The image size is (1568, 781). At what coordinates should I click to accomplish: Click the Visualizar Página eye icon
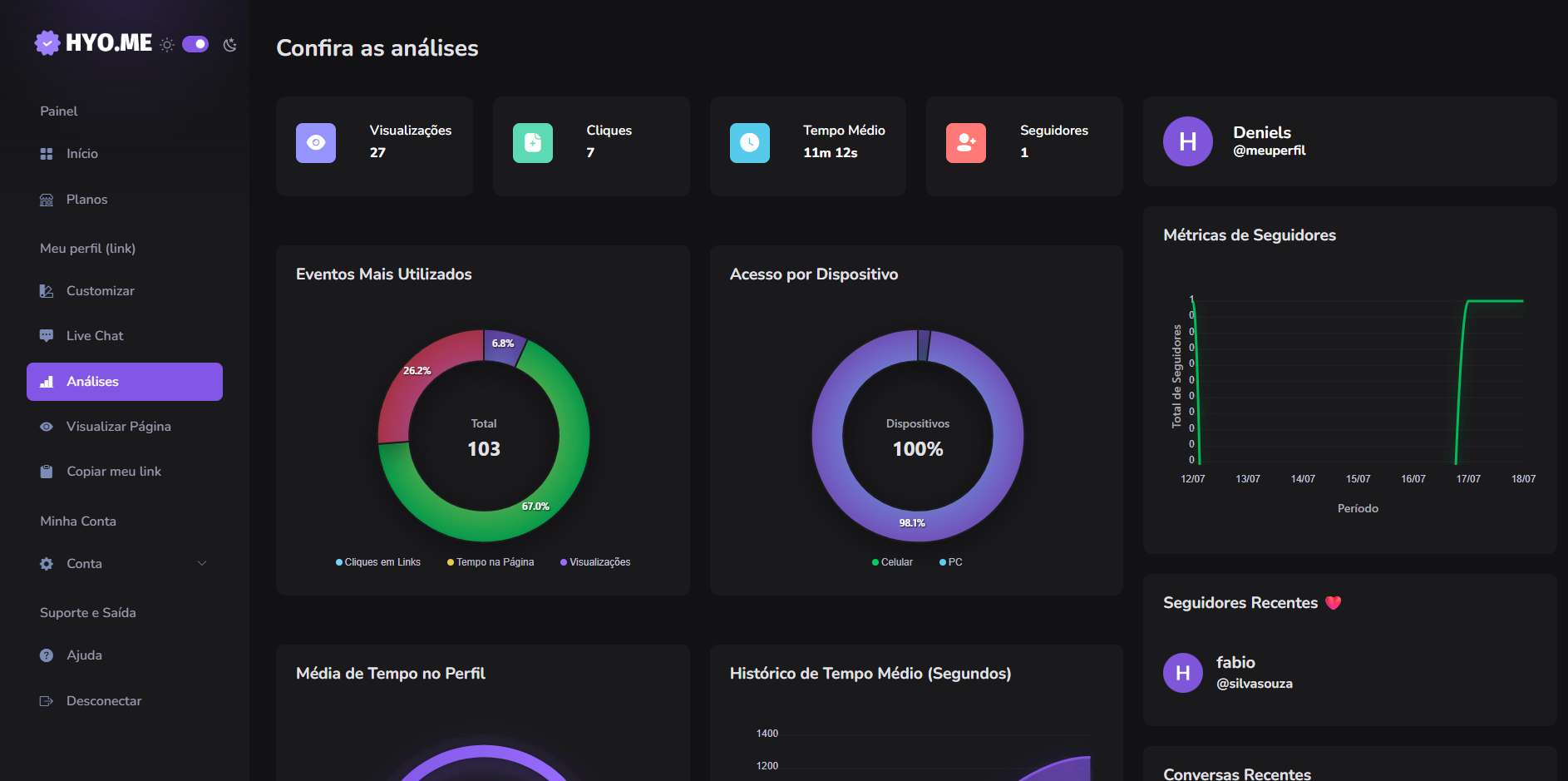click(x=47, y=427)
